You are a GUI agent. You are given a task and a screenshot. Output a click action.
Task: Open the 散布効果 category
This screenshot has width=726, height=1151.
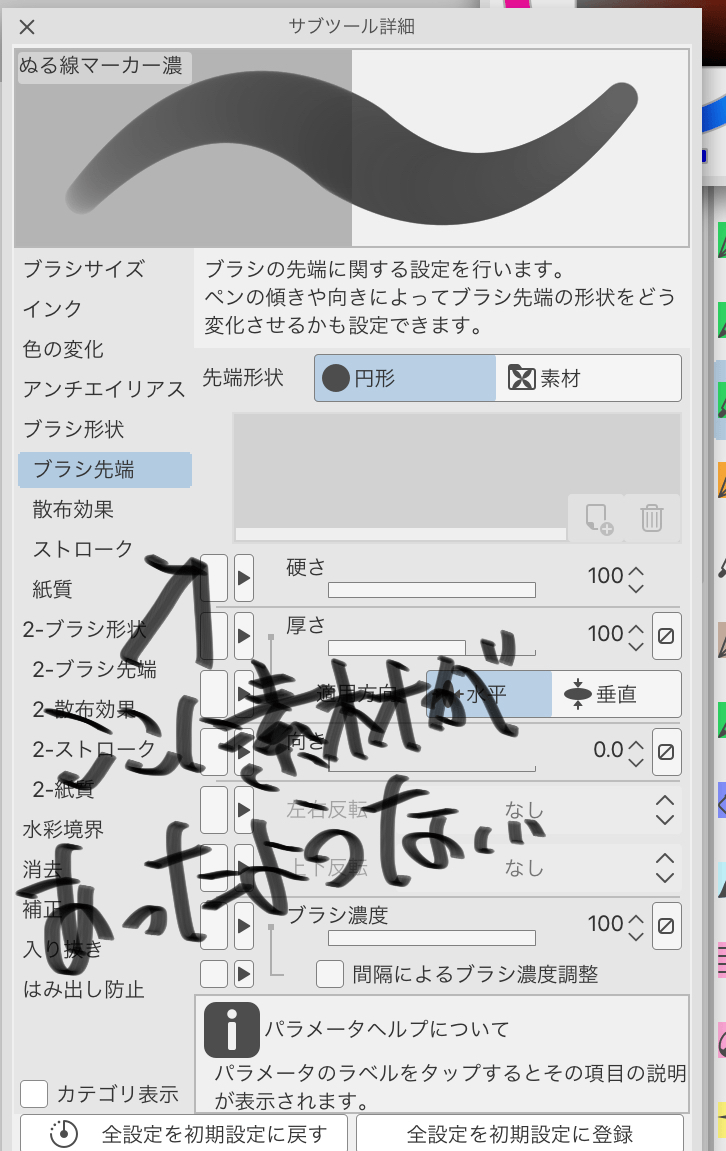73,510
